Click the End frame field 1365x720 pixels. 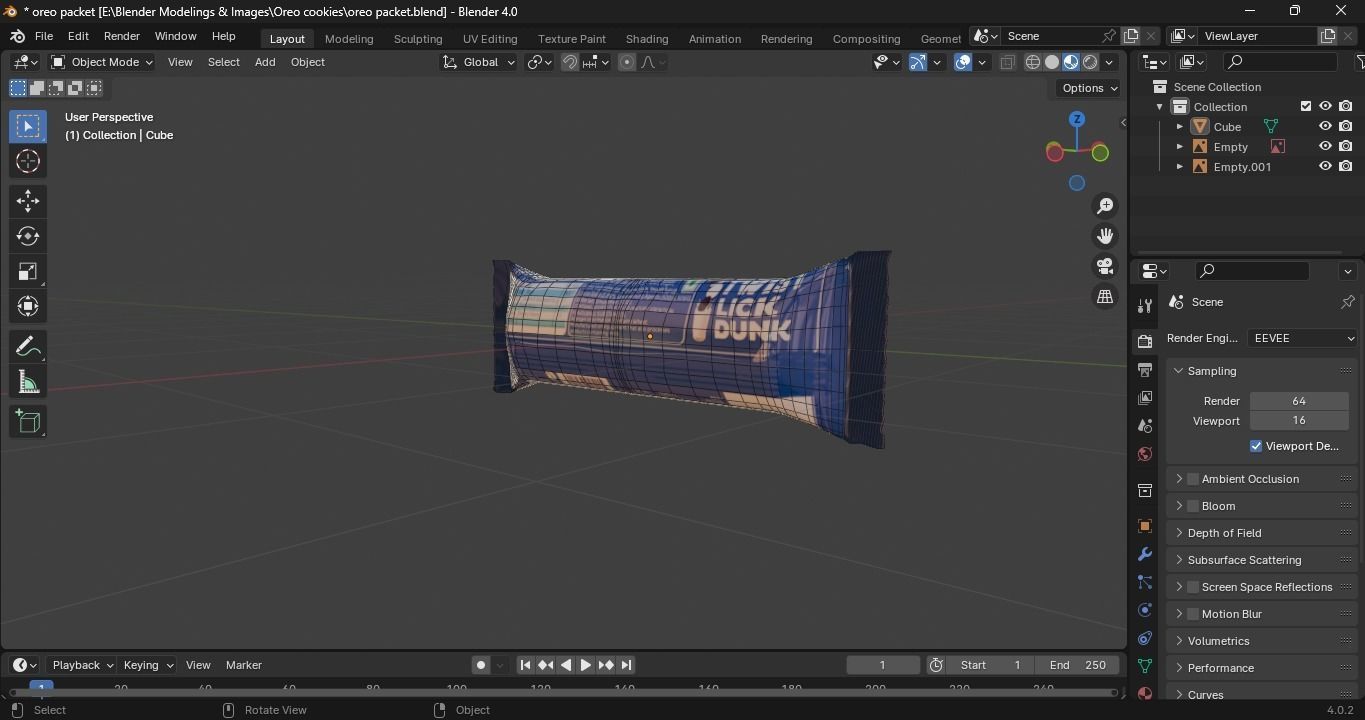pos(1078,665)
